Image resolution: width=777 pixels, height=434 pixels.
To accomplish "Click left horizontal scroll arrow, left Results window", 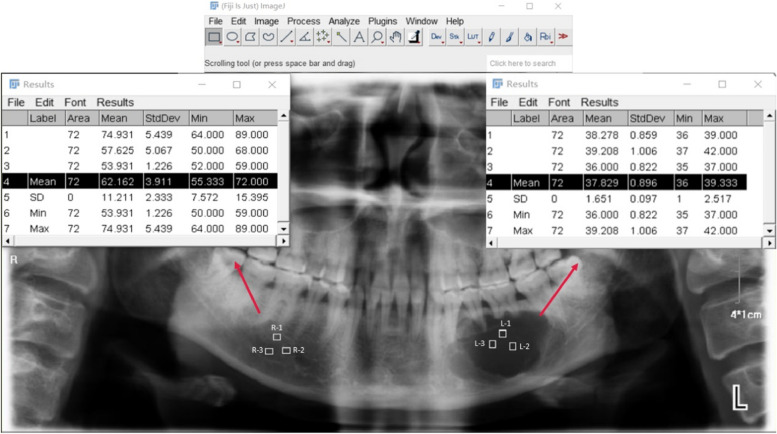I will (7, 241).
